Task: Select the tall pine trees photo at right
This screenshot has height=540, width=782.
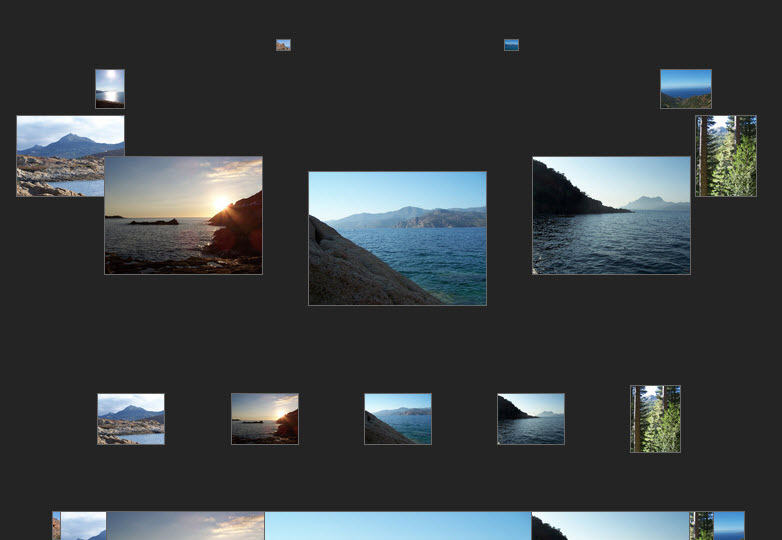Action: click(x=726, y=156)
